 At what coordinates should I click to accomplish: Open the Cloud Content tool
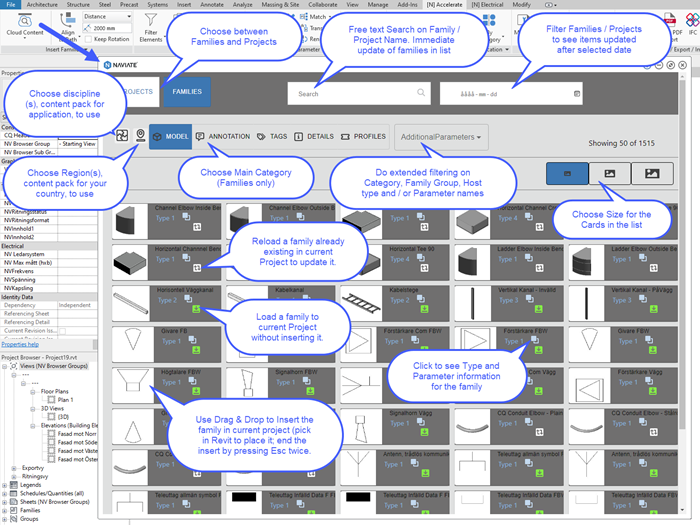pos(25,25)
